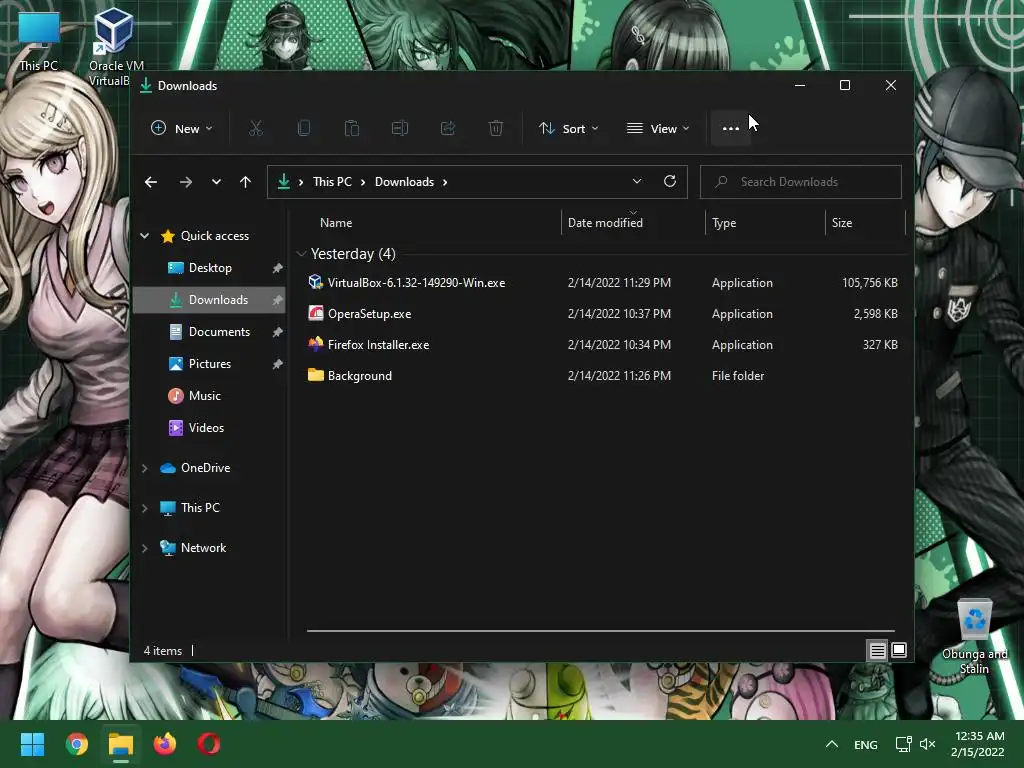Select the Background folder icon
Image resolution: width=1024 pixels, height=768 pixels.
(x=315, y=375)
